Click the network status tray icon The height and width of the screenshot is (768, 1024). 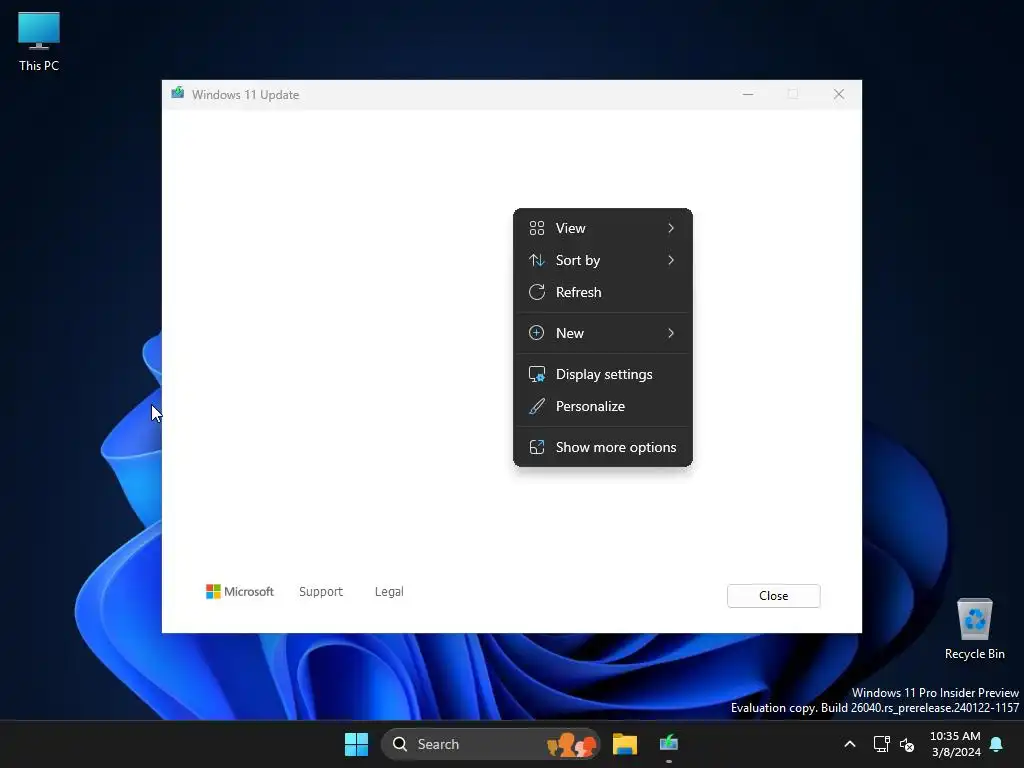tap(882, 744)
